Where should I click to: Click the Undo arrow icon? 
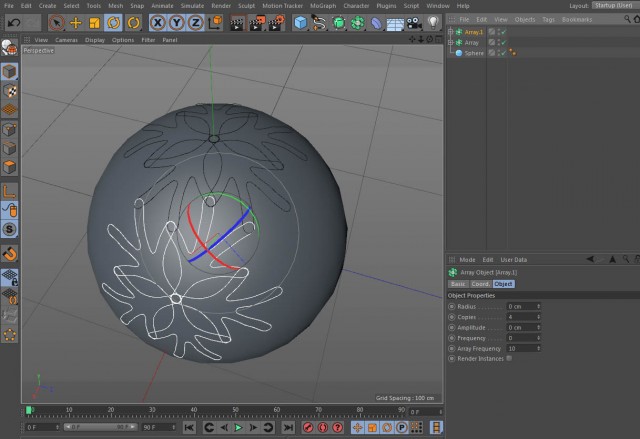coord(14,23)
